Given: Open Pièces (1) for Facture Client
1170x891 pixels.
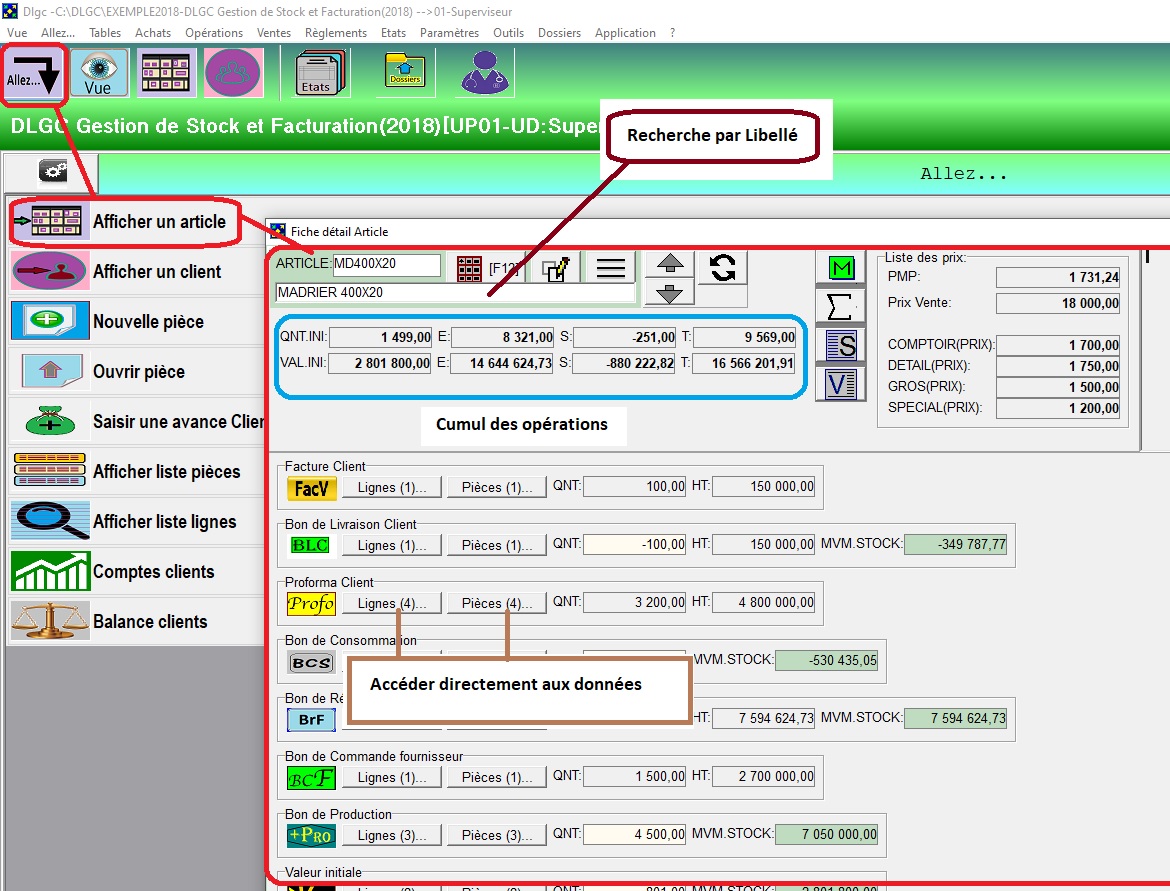Looking at the screenshot, I should [x=497, y=488].
